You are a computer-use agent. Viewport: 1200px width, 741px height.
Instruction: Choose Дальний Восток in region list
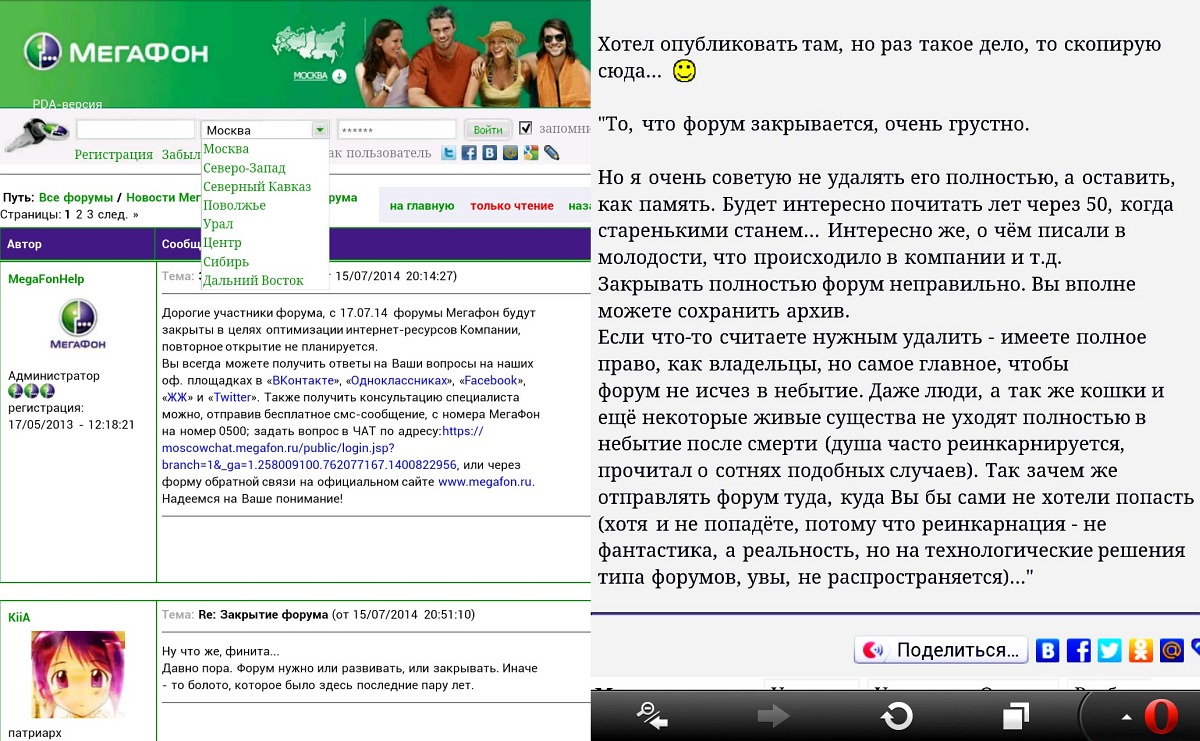[x=253, y=280]
